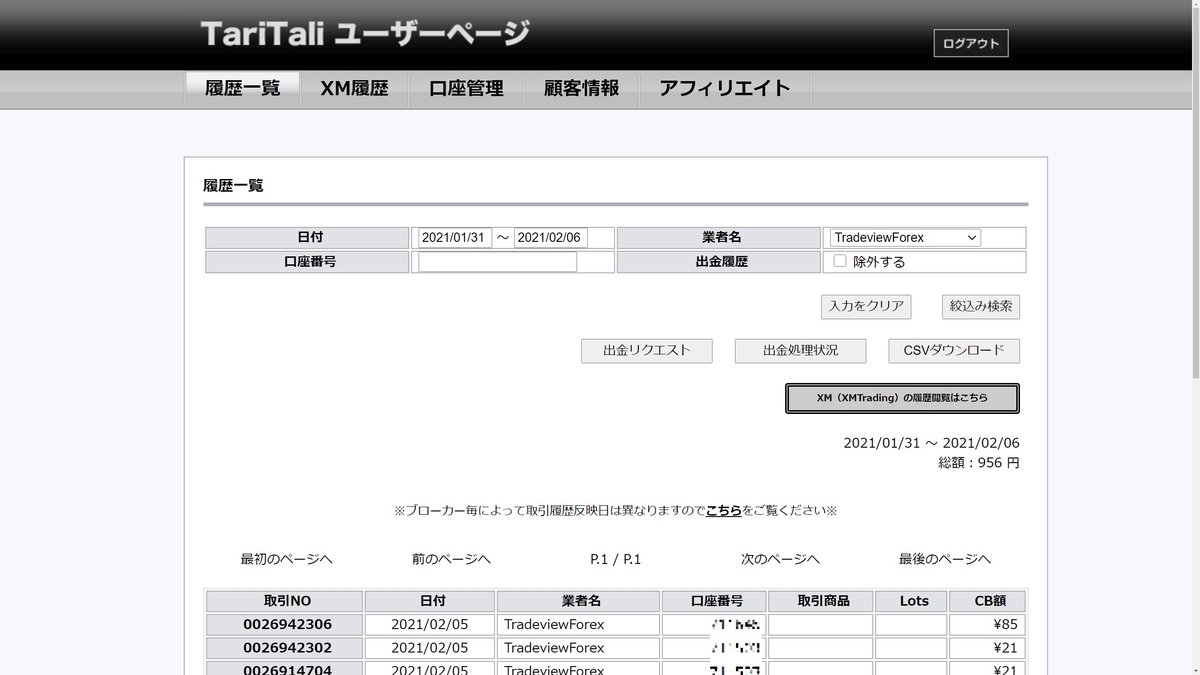Focus the 口座番号 input field
The width and height of the screenshot is (1200, 675).
click(x=497, y=262)
